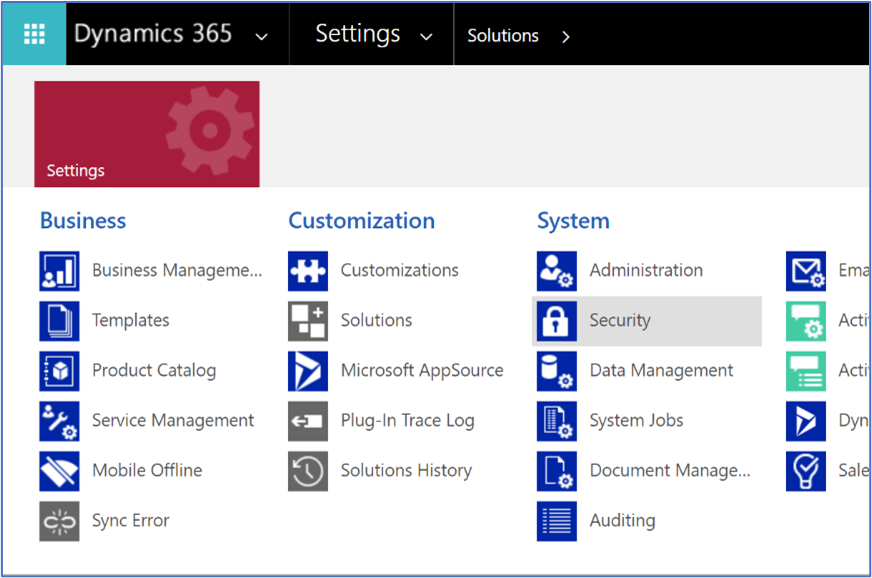Open the Service Management icon

(x=59, y=421)
